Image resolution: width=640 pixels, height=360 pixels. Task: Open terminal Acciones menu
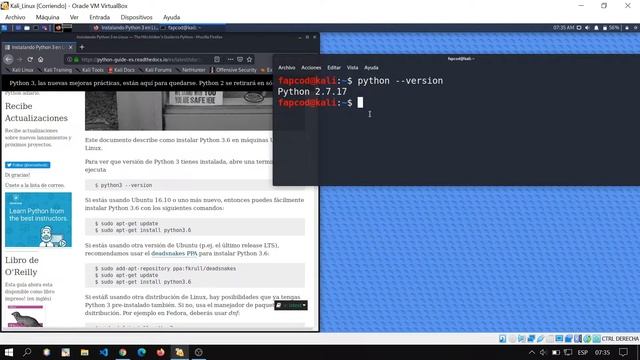tap(311, 68)
